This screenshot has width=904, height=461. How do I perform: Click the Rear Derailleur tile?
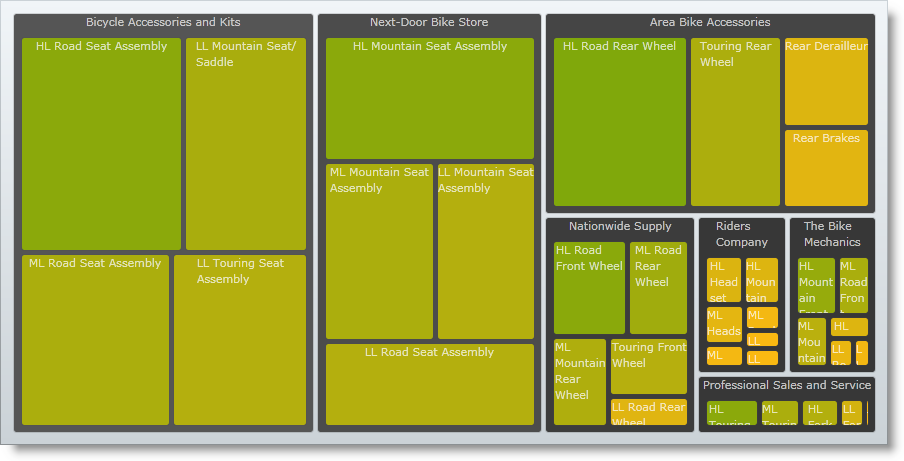pyautogui.click(x=826, y=81)
